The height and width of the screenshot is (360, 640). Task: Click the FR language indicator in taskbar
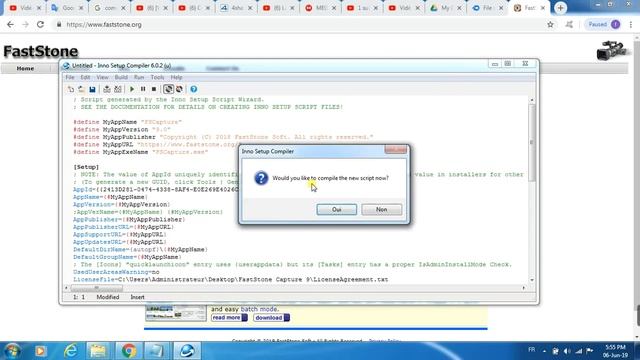click(531, 350)
